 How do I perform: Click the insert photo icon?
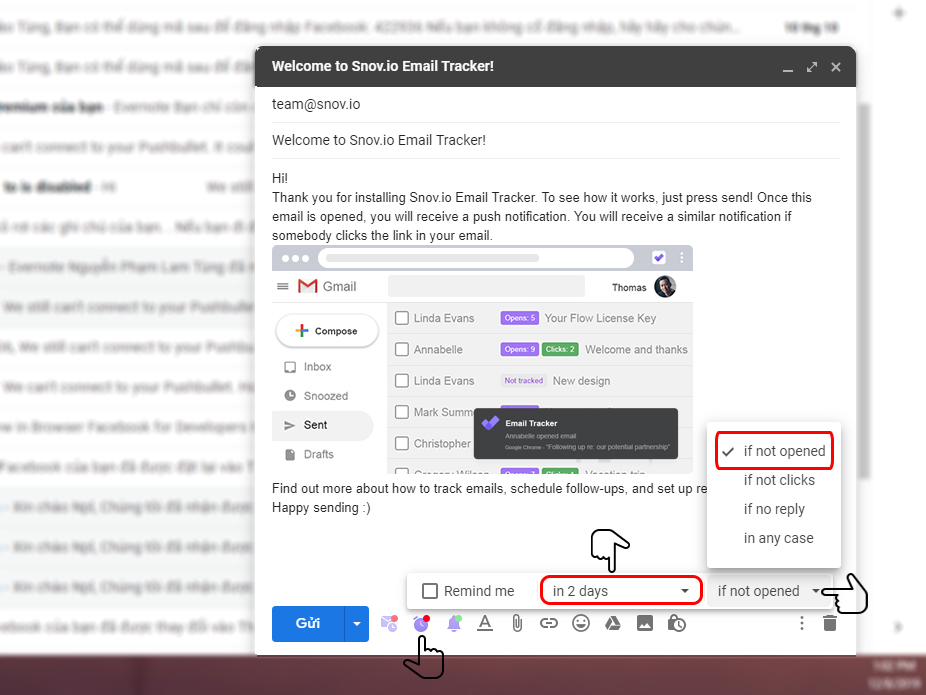tap(645, 623)
